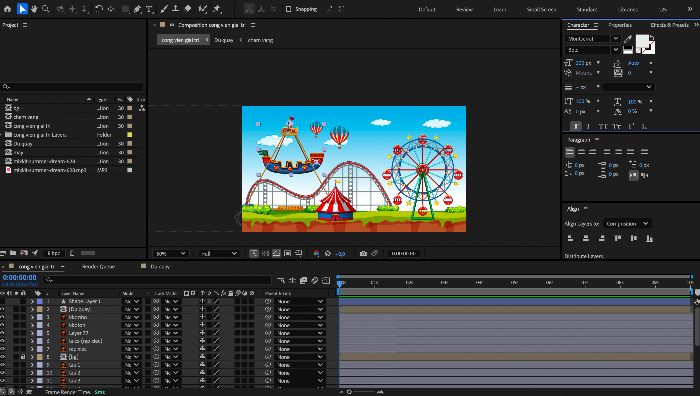Open the Home screen icon

tap(8, 8)
